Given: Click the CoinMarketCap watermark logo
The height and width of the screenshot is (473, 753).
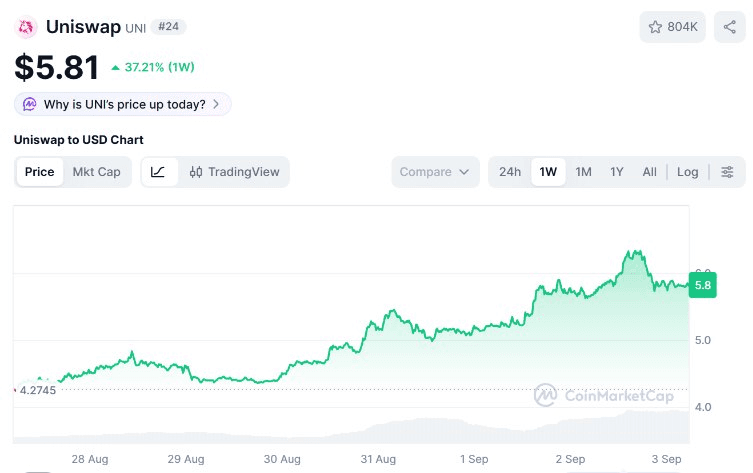Looking at the screenshot, I should point(604,395).
